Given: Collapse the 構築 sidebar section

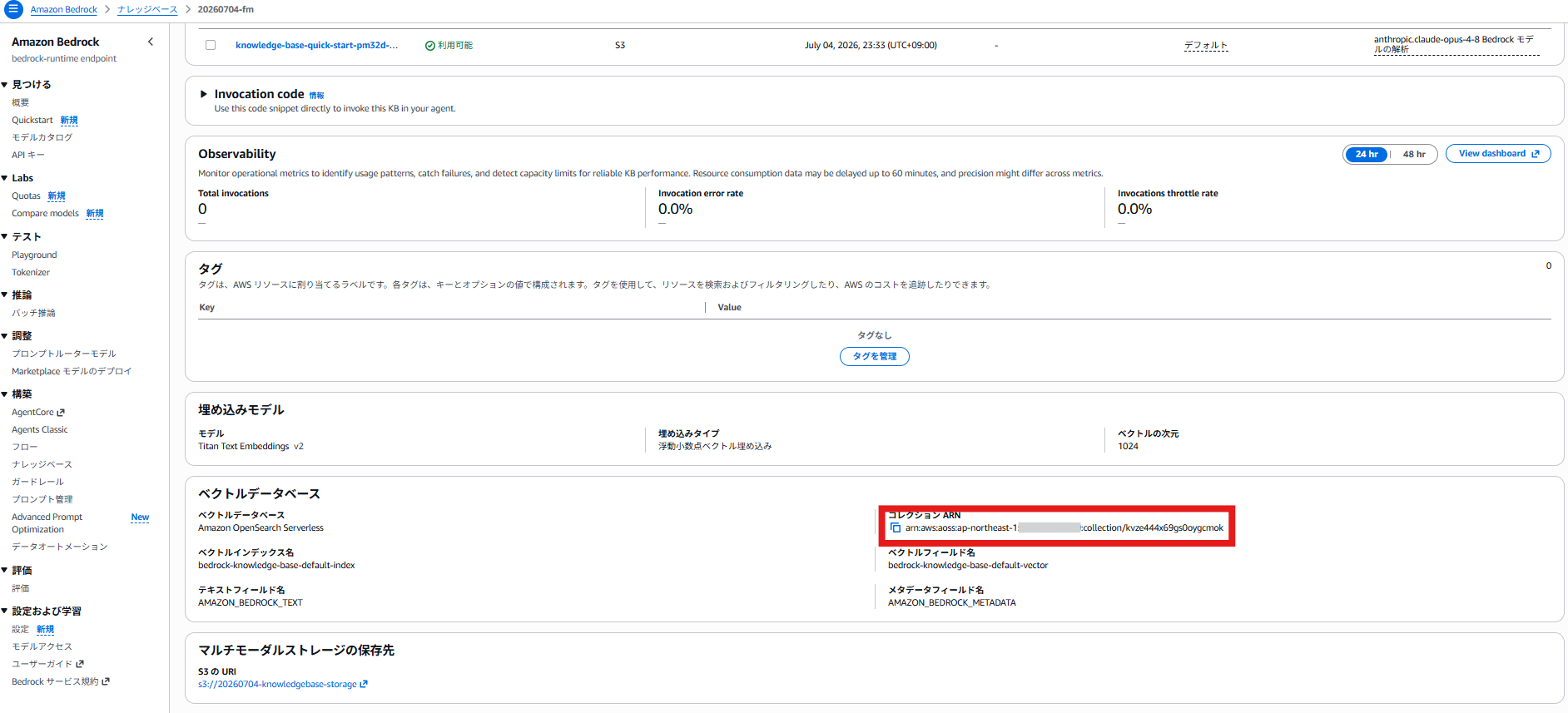Looking at the screenshot, I should pyautogui.click(x=5, y=394).
